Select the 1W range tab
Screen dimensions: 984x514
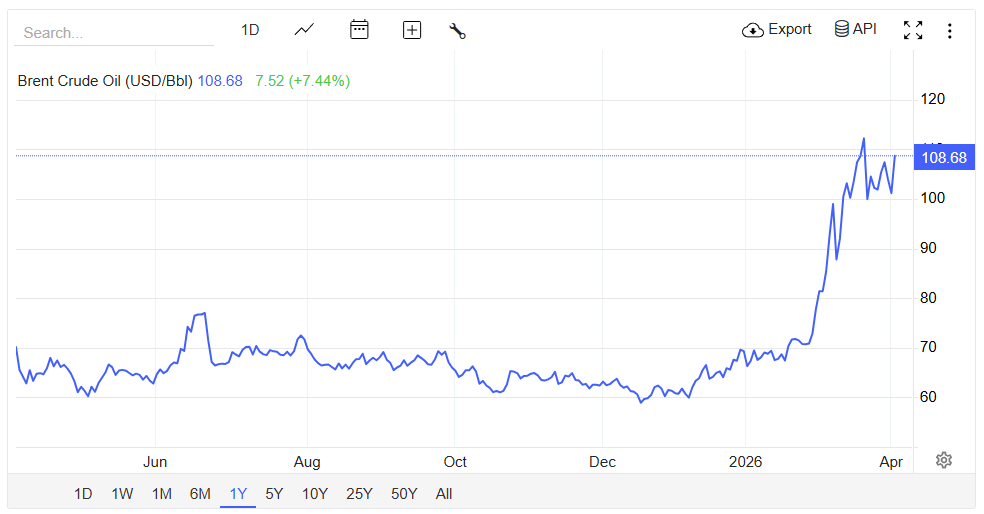pos(122,494)
